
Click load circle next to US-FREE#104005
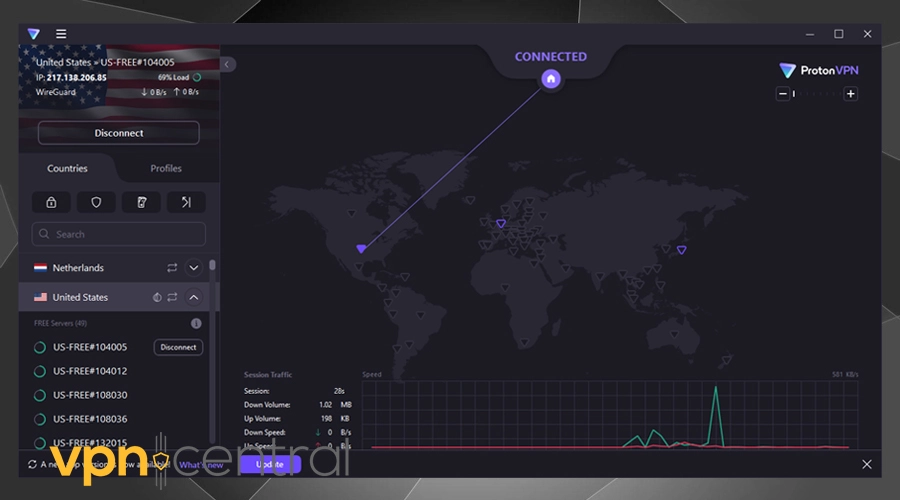40,347
